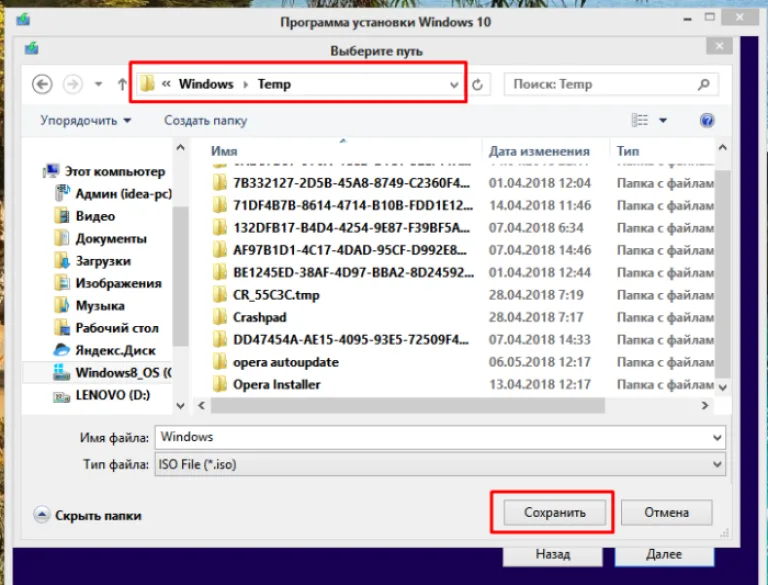Sort by Тип column header
The height and width of the screenshot is (585, 768).
628,151
